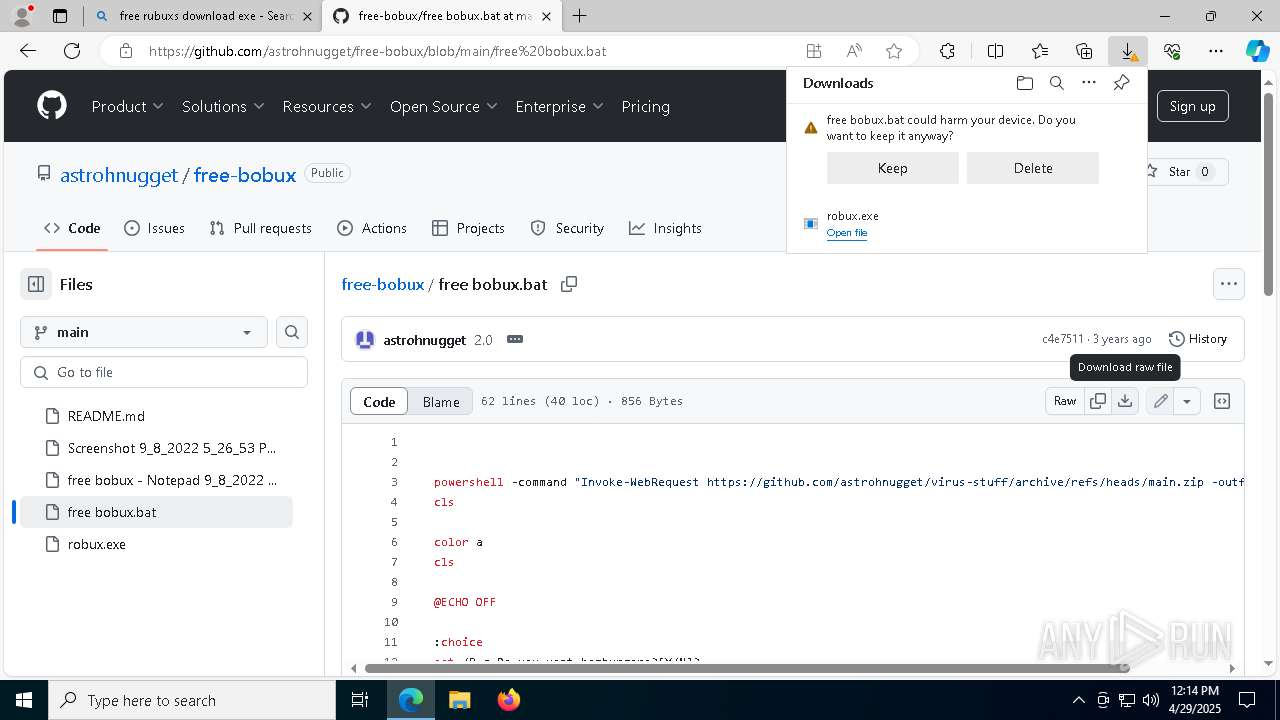The image size is (1280, 720).
Task: Open more download options ellipsis
Action: 1089,83
